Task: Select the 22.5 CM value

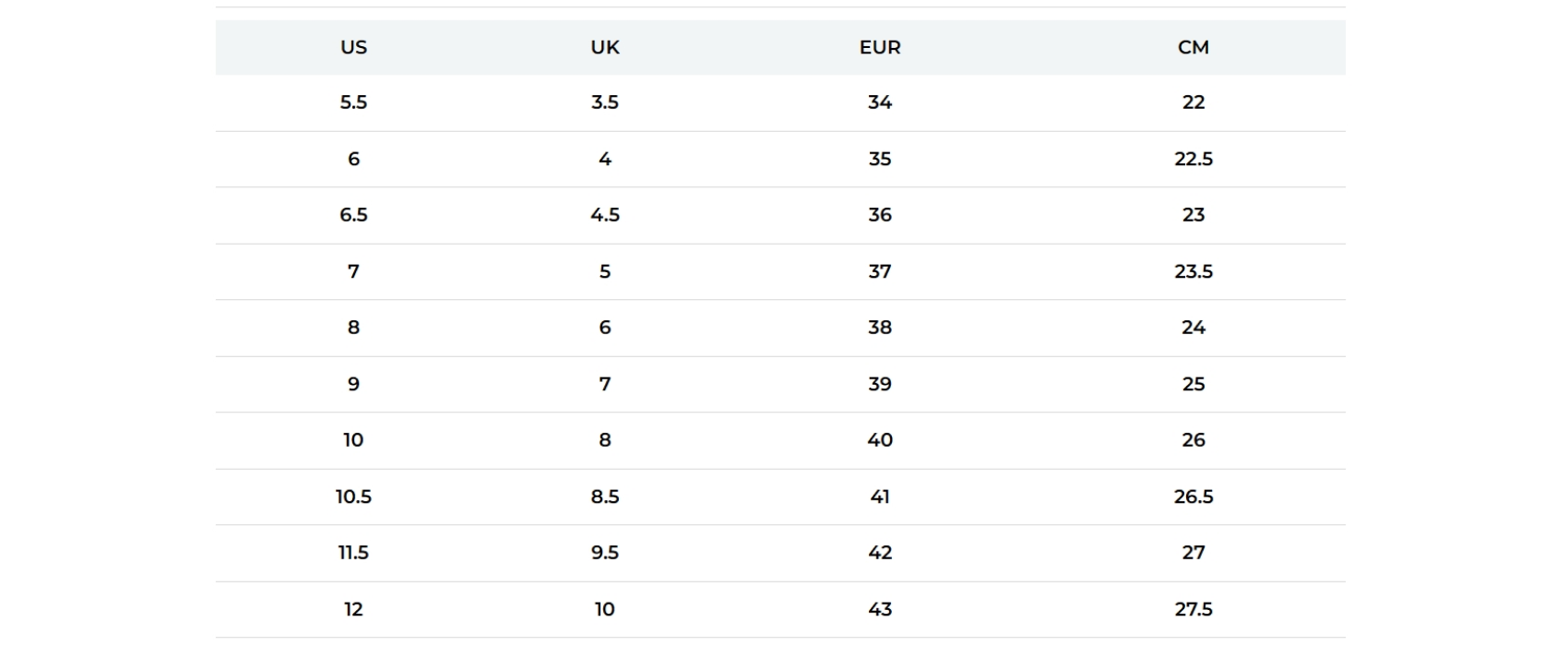Action: tap(1193, 159)
